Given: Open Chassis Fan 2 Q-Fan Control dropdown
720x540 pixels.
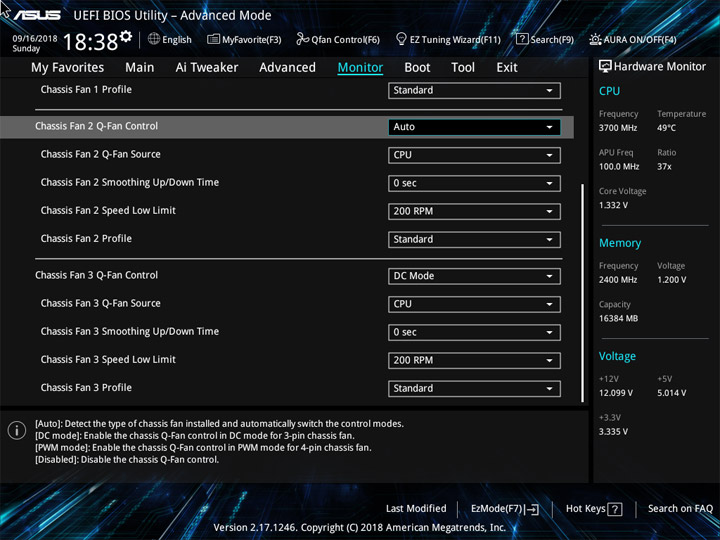Looking at the screenshot, I should click(474, 127).
